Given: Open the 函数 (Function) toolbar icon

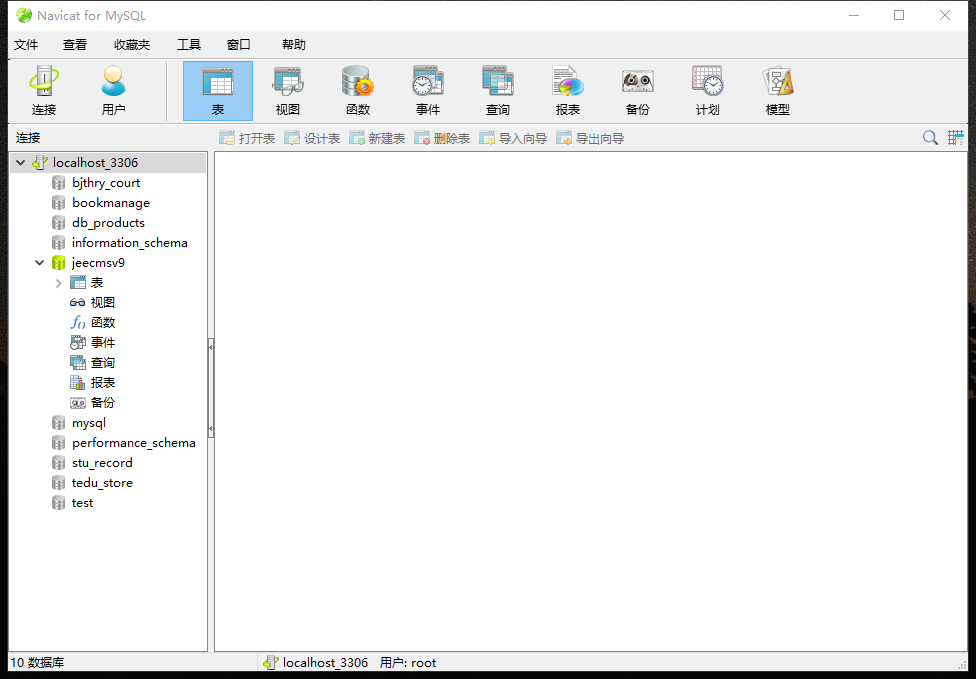Looking at the screenshot, I should pyautogui.click(x=358, y=91).
